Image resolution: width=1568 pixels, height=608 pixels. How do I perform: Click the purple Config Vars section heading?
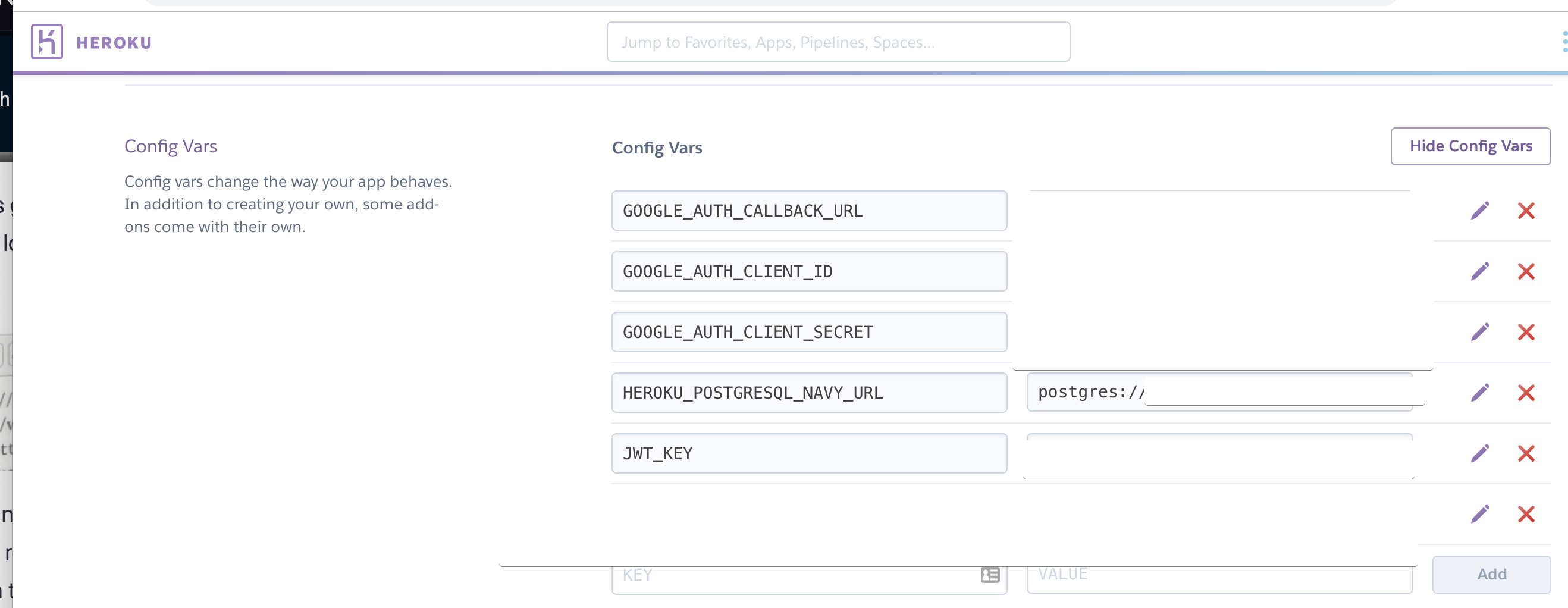coord(171,147)
